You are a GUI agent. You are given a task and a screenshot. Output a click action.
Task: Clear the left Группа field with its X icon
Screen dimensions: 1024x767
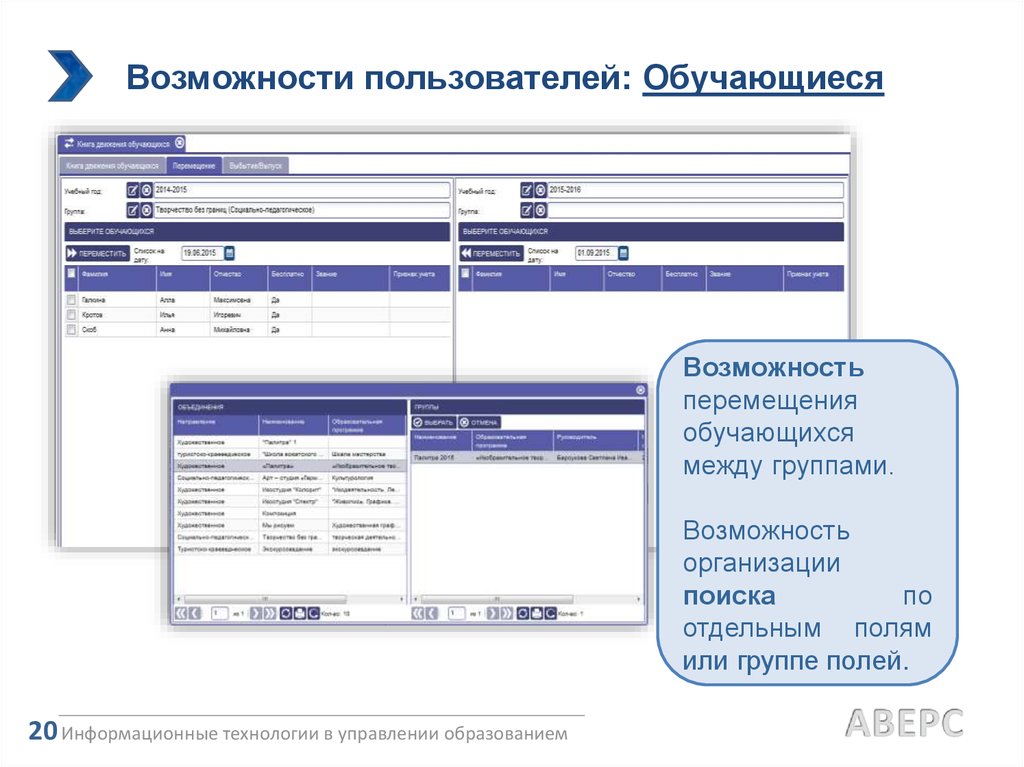146,210
